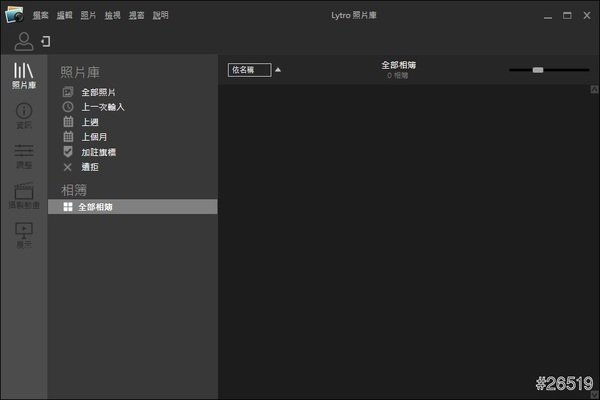
Task: Select 上一次輸入 last import item
Action: (102, 107)
